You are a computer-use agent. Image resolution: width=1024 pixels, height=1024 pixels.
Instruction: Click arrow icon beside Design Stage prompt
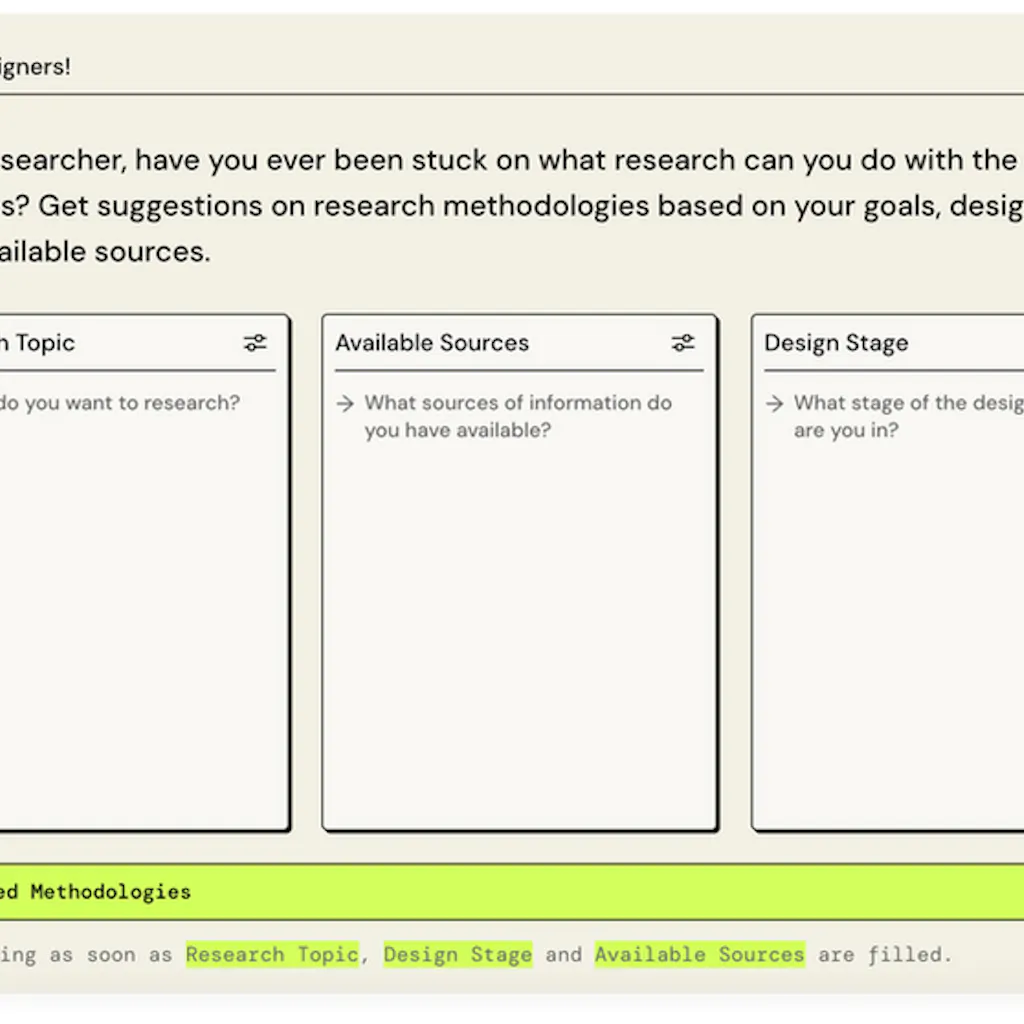pyautogui.click(x=774, y=404)
